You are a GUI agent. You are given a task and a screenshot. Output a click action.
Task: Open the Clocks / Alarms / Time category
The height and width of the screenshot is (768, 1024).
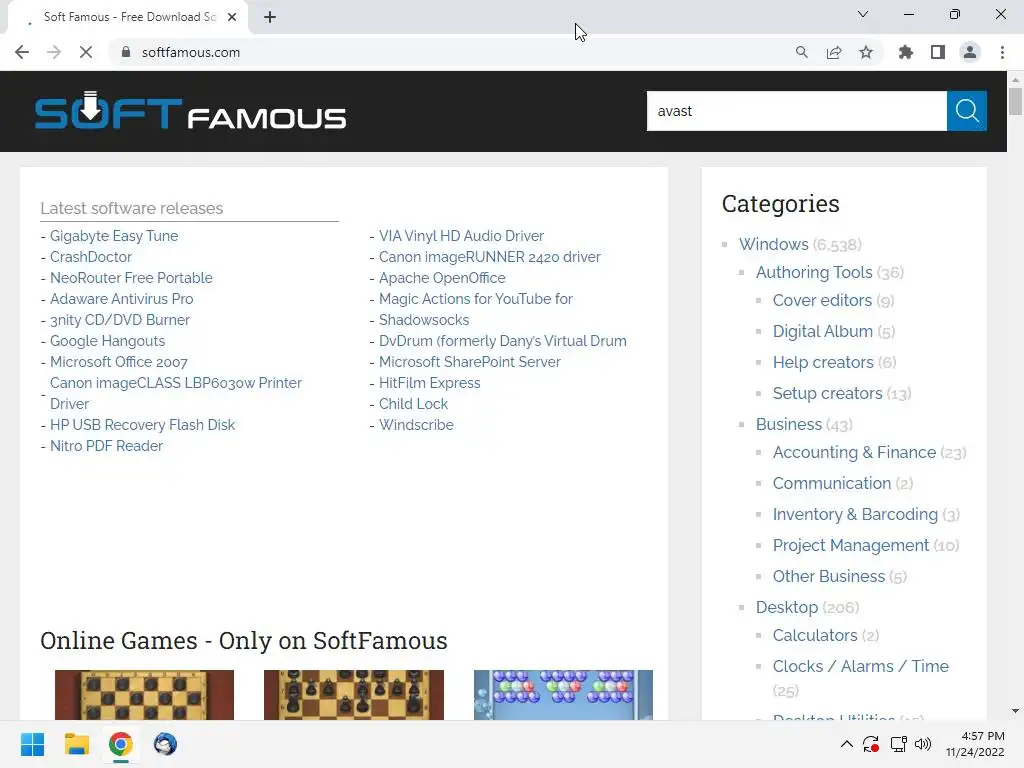[861, 666]
